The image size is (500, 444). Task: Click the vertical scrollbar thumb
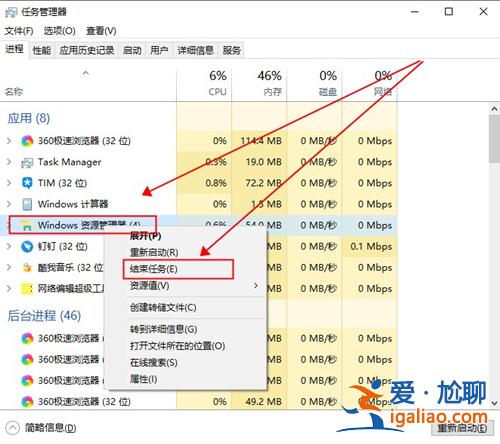click(494, 139)
